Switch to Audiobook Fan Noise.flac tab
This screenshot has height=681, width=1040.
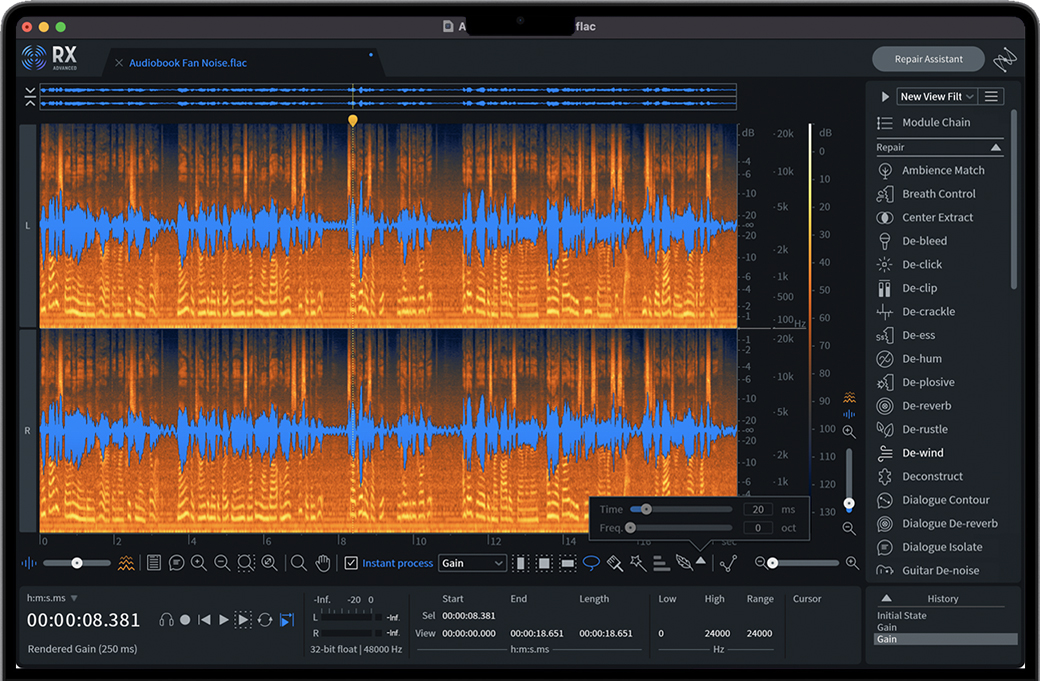click(x=188, y=63)
